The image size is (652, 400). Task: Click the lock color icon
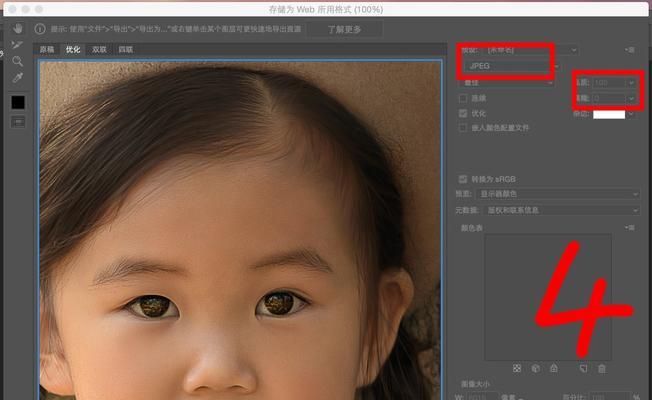(554, 368)
